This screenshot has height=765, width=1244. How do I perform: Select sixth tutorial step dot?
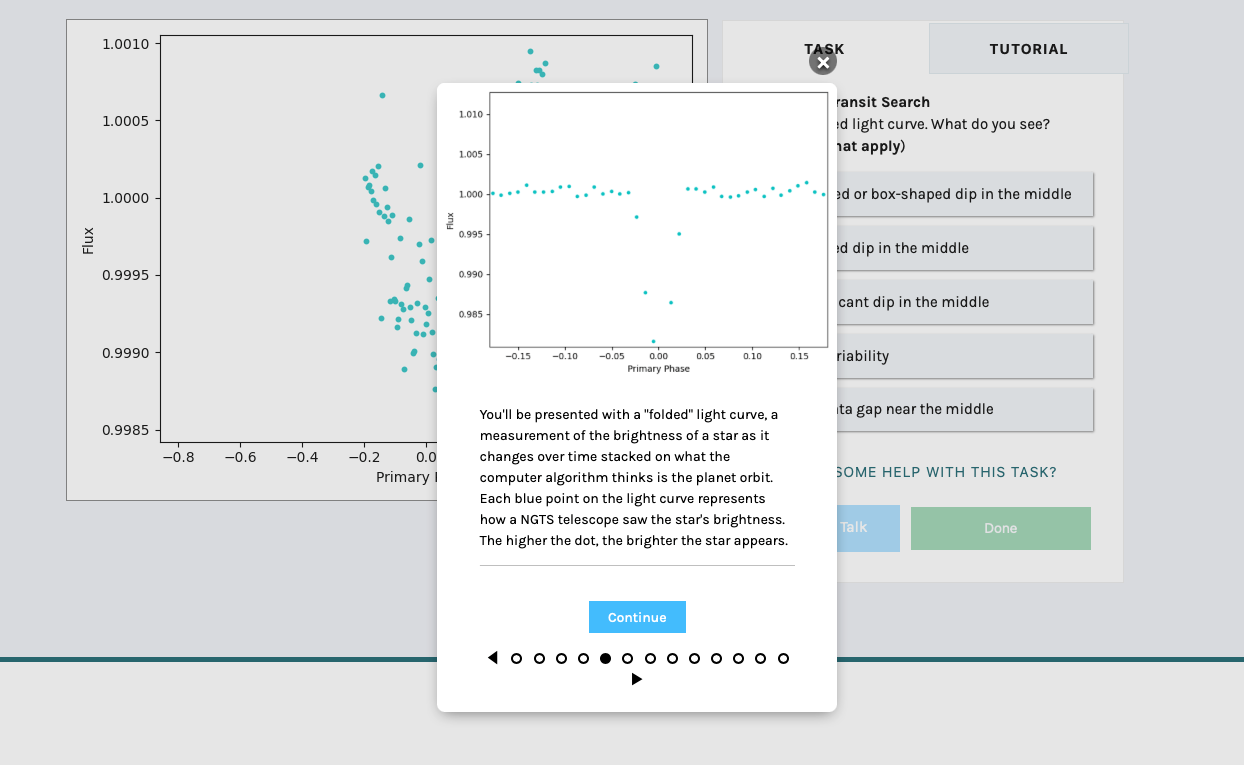[x=627, y=658]
